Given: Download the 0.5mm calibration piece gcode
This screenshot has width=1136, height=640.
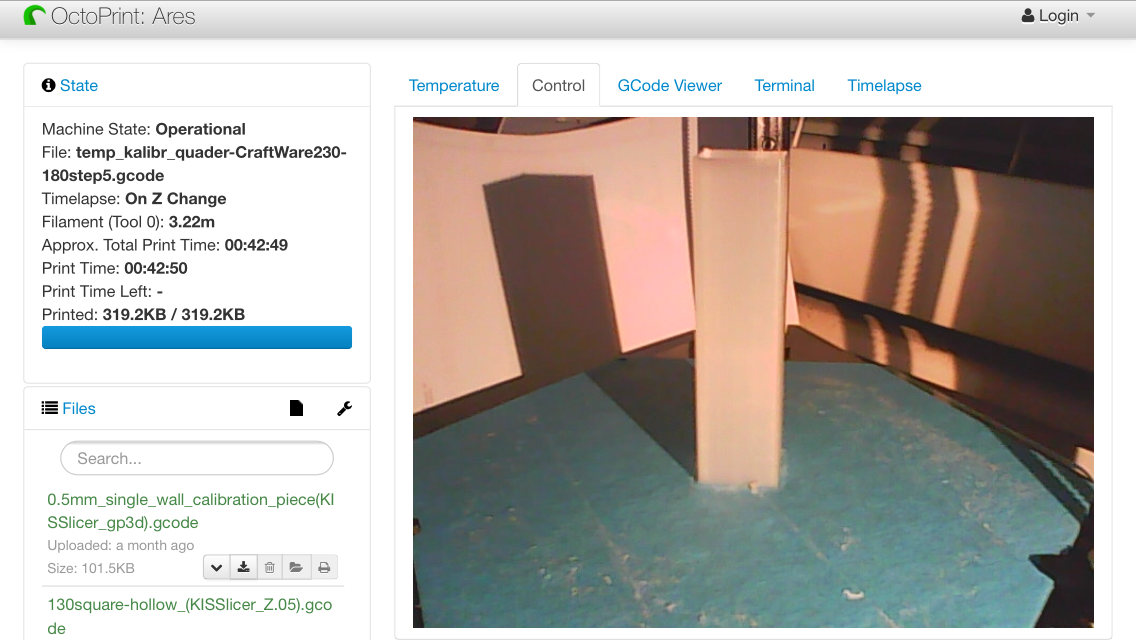Looking at the screenshot, I should click(243, 568).
